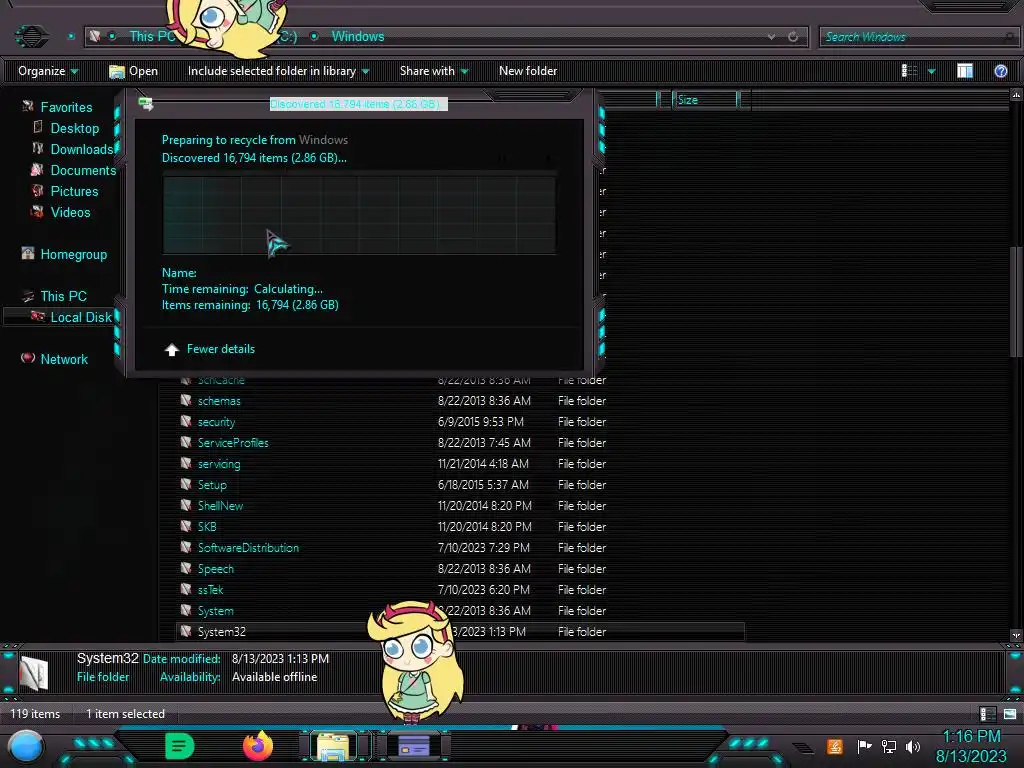The image size is (1024, 768).
Task: Select the SoftwareDistribution folder
Action: point(248,547)
